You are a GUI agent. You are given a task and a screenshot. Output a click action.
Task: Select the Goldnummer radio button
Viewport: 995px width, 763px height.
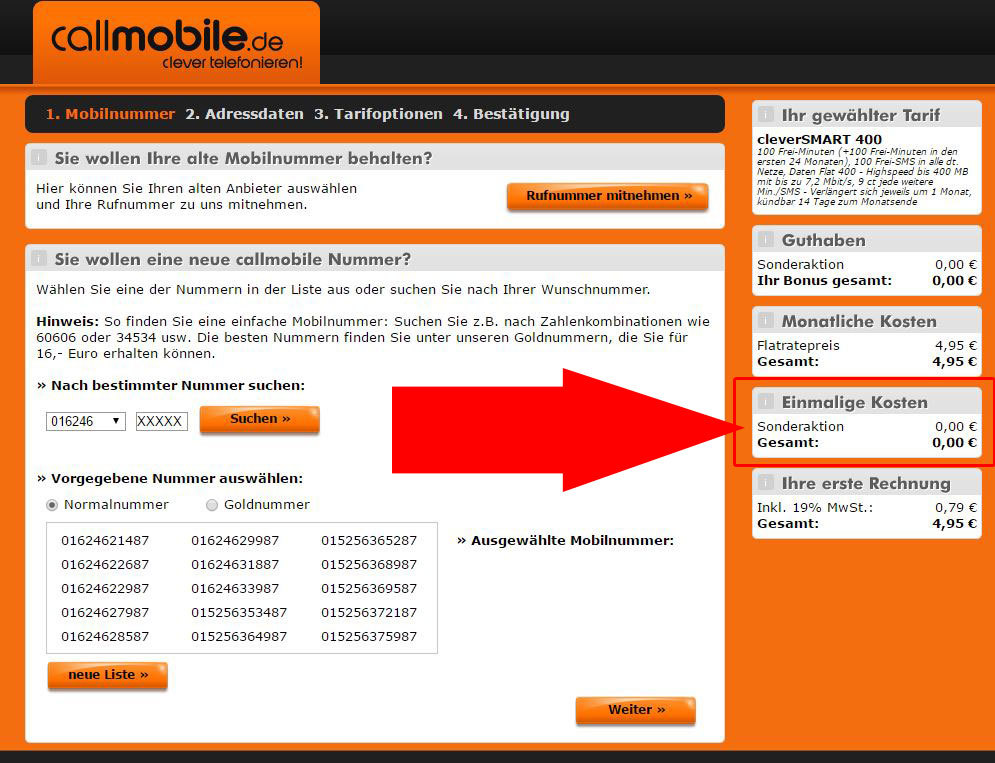[212, 505]
